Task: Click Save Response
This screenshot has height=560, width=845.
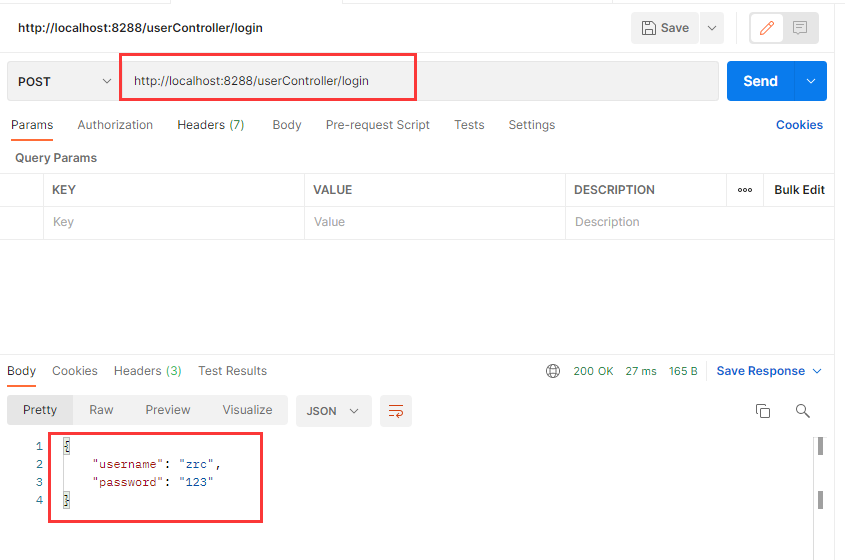Action: click(x=760, y=371)
